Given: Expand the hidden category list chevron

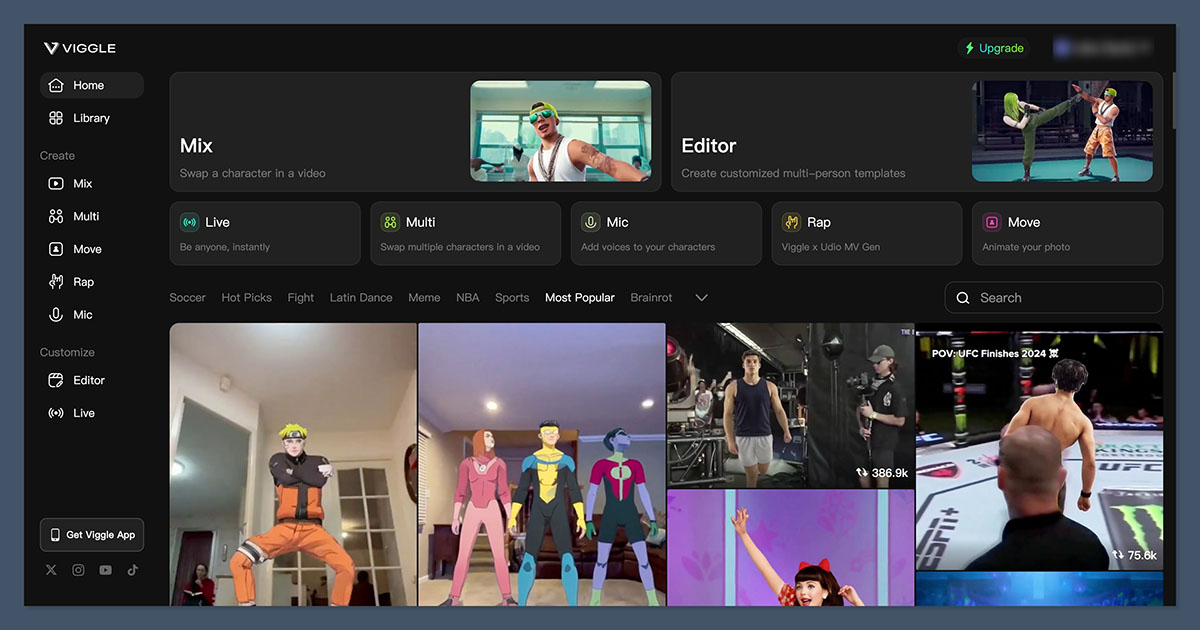Looking at the screenshot, I should click(x=701, y=297).
